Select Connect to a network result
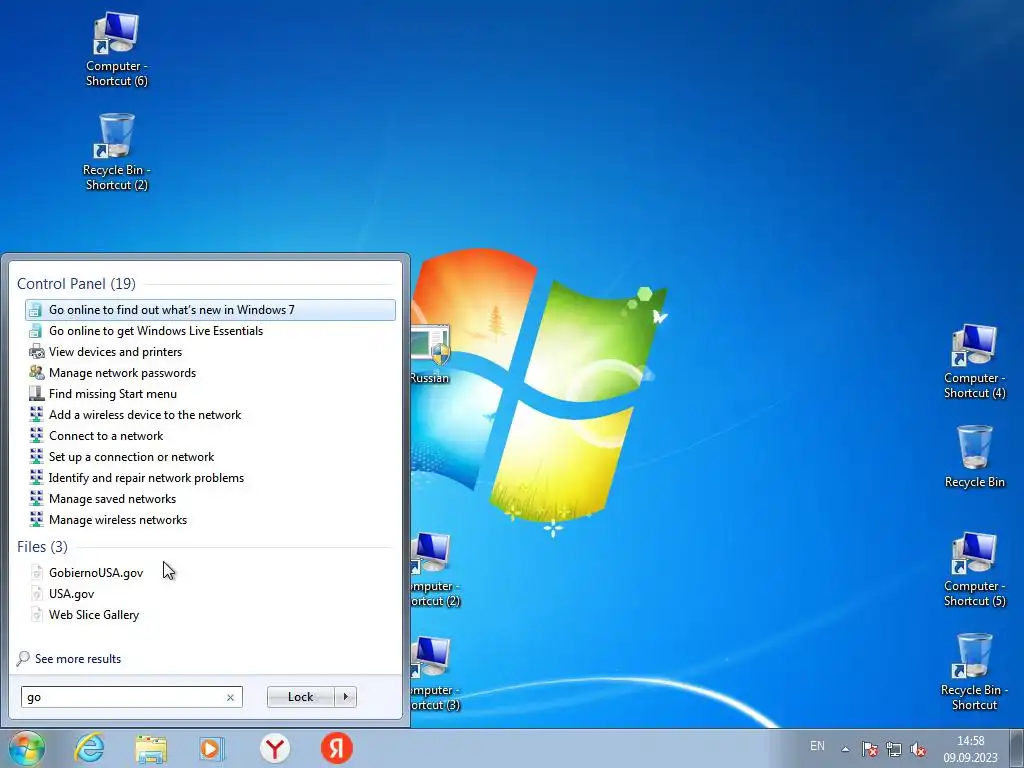The image size is (1024, 768). point(210,436)
